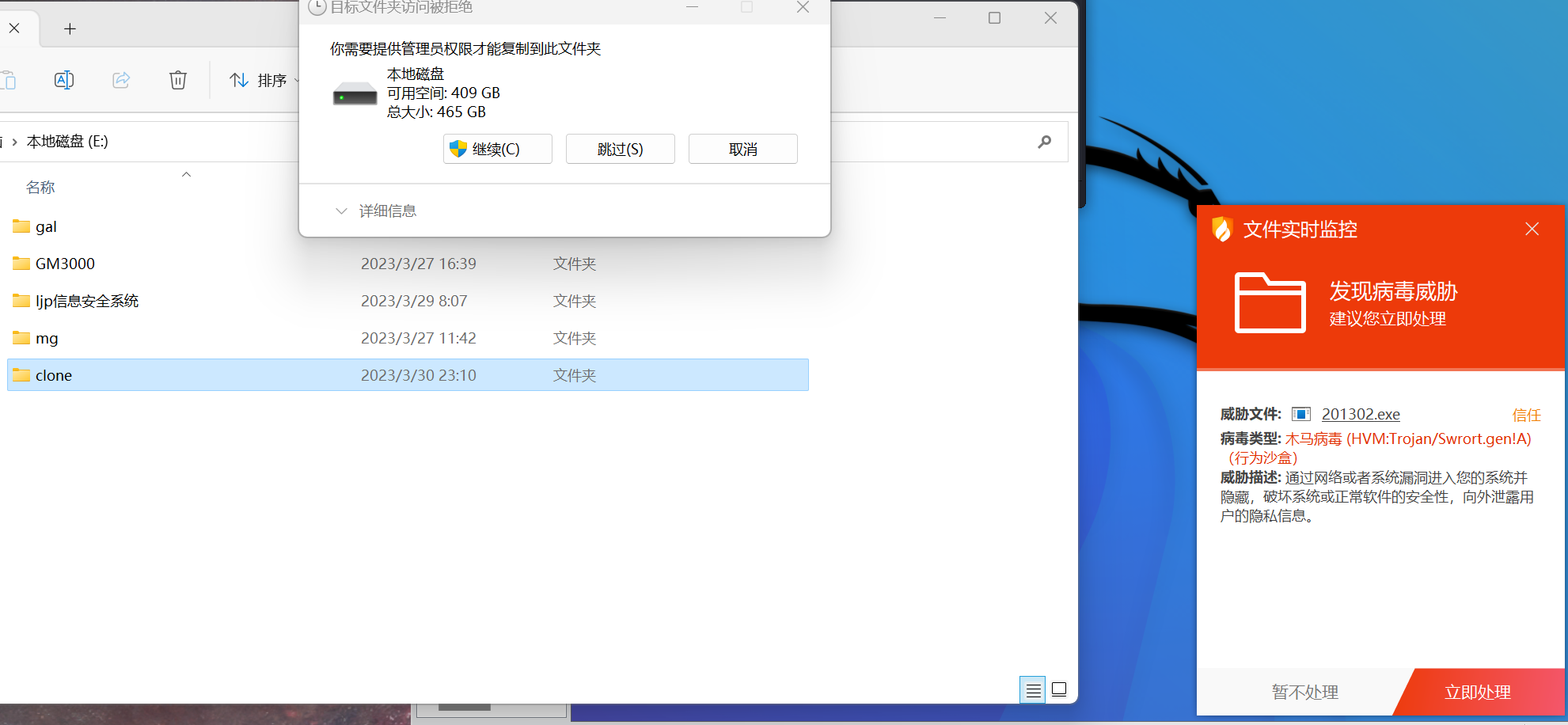Viewport: 1568px width, 725px height.
Task: Select the clone folder
Action: click(x=408, y=375)
